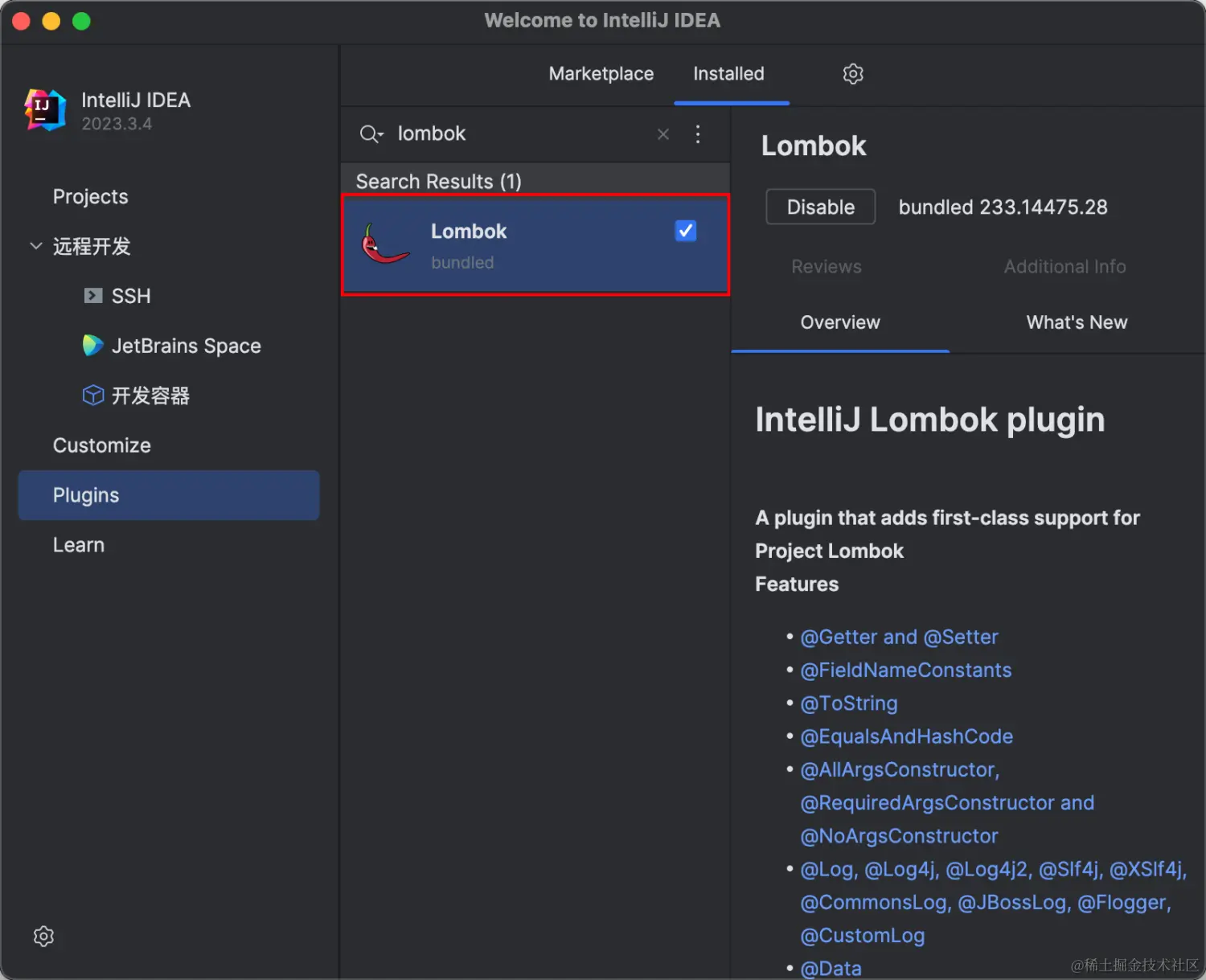This screenshot has width=1206, height=980.
Task: Click the search magnifier icon
Action: pos(371,134)
